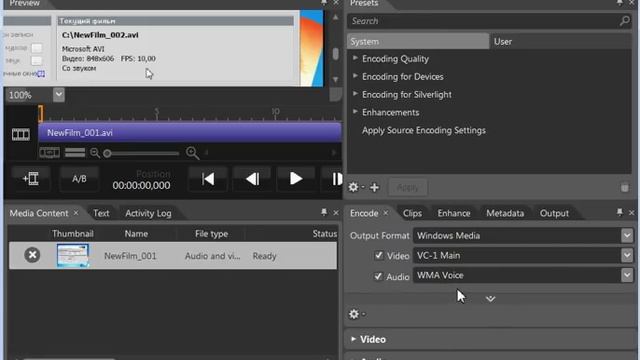Open the Enhance tab
This screenshot has width=640, height=360.
coord(454,213)
